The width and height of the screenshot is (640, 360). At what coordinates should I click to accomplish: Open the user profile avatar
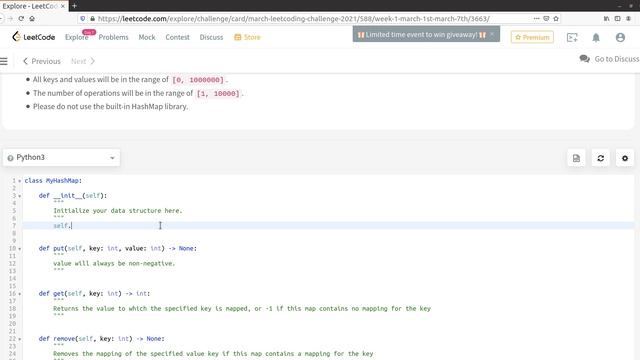click(x=620, y=37)
